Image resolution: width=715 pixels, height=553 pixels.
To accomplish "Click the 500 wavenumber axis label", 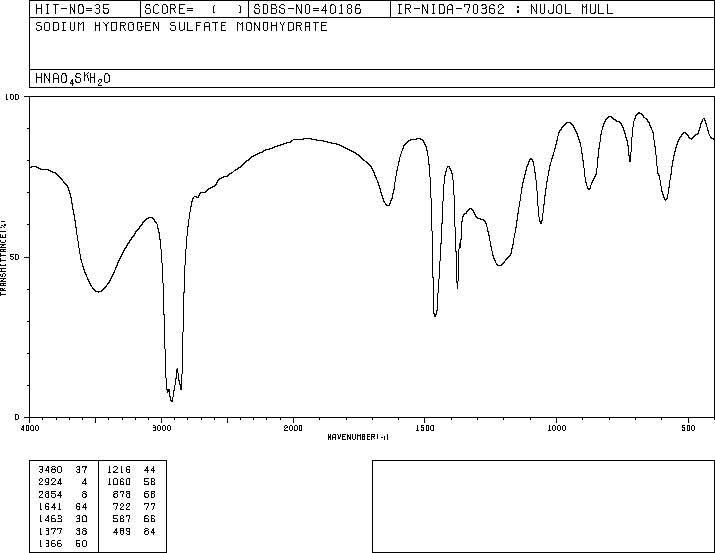I will (x=688, y=428).
